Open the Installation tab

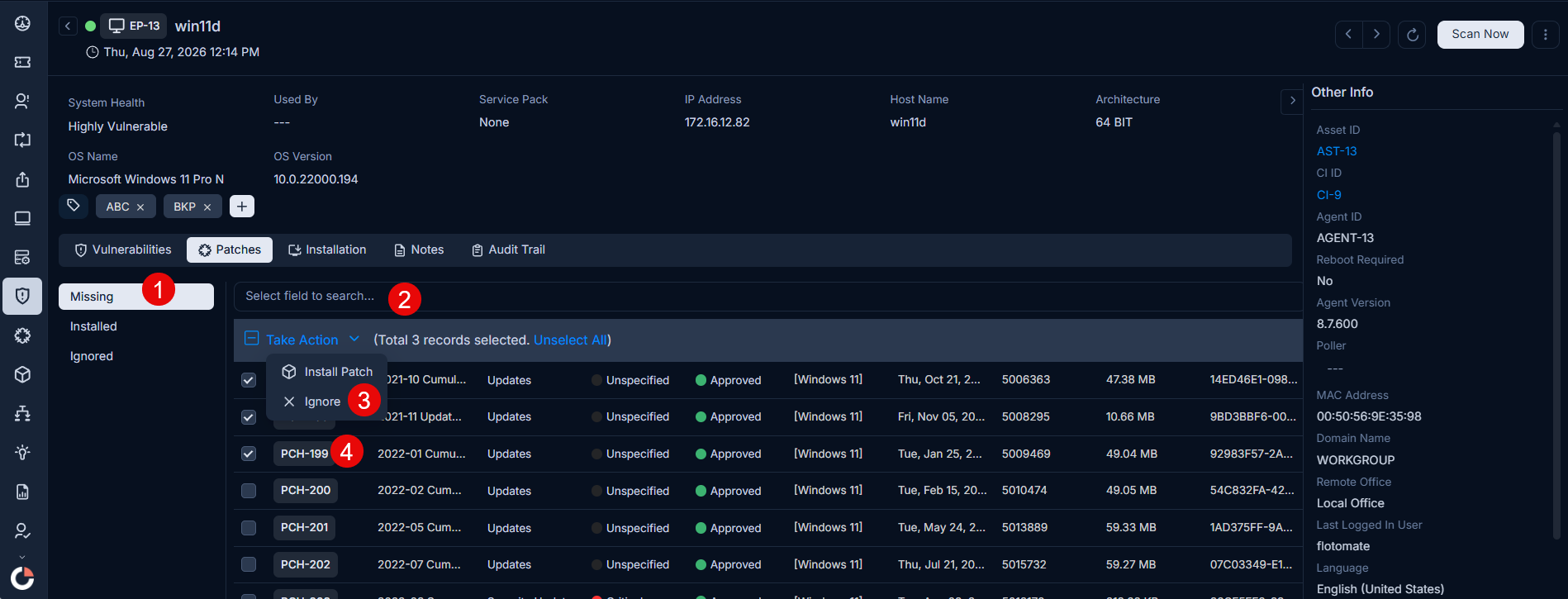[x=326, y=250]
